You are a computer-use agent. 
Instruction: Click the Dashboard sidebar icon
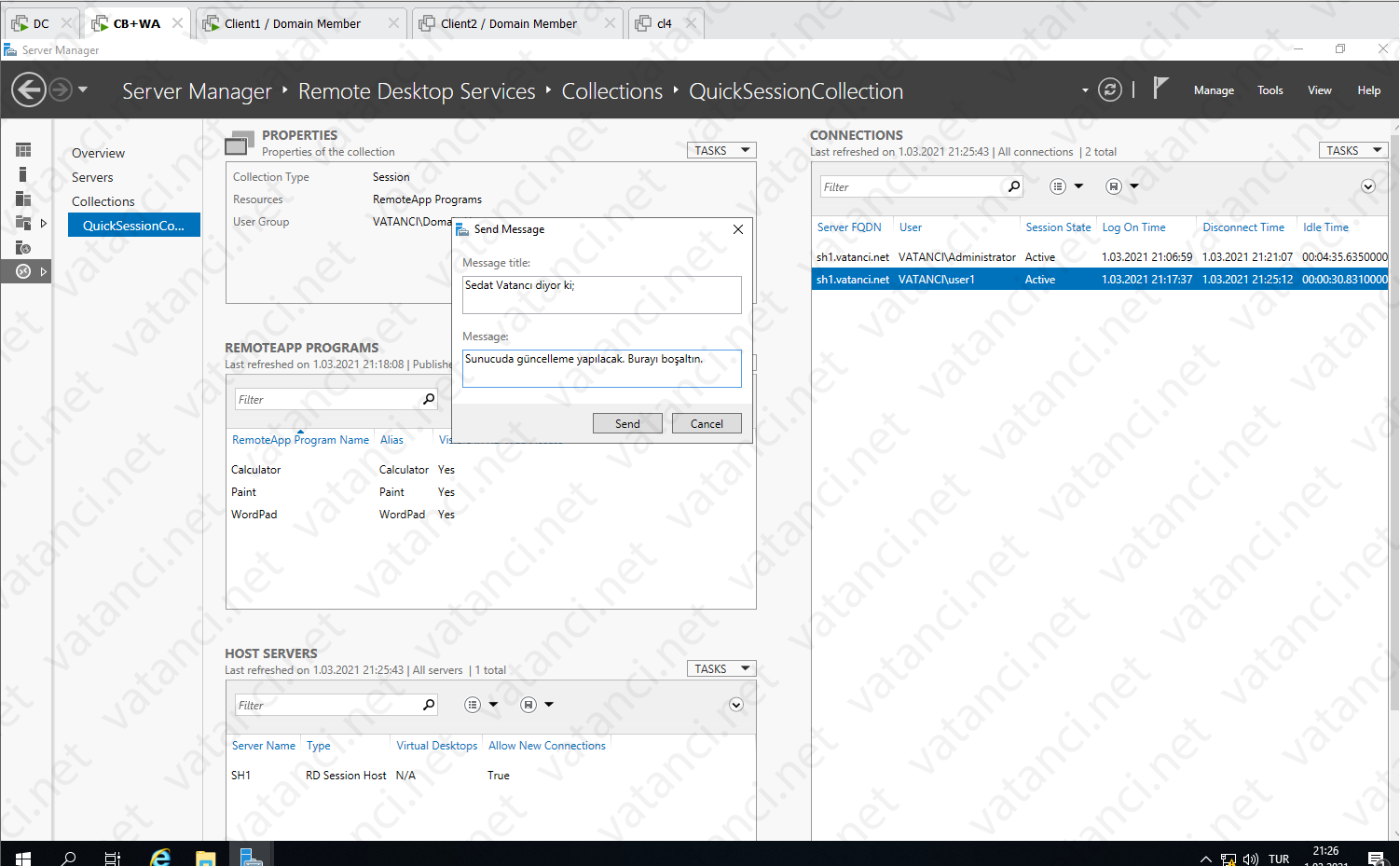[x=23, y=150]
